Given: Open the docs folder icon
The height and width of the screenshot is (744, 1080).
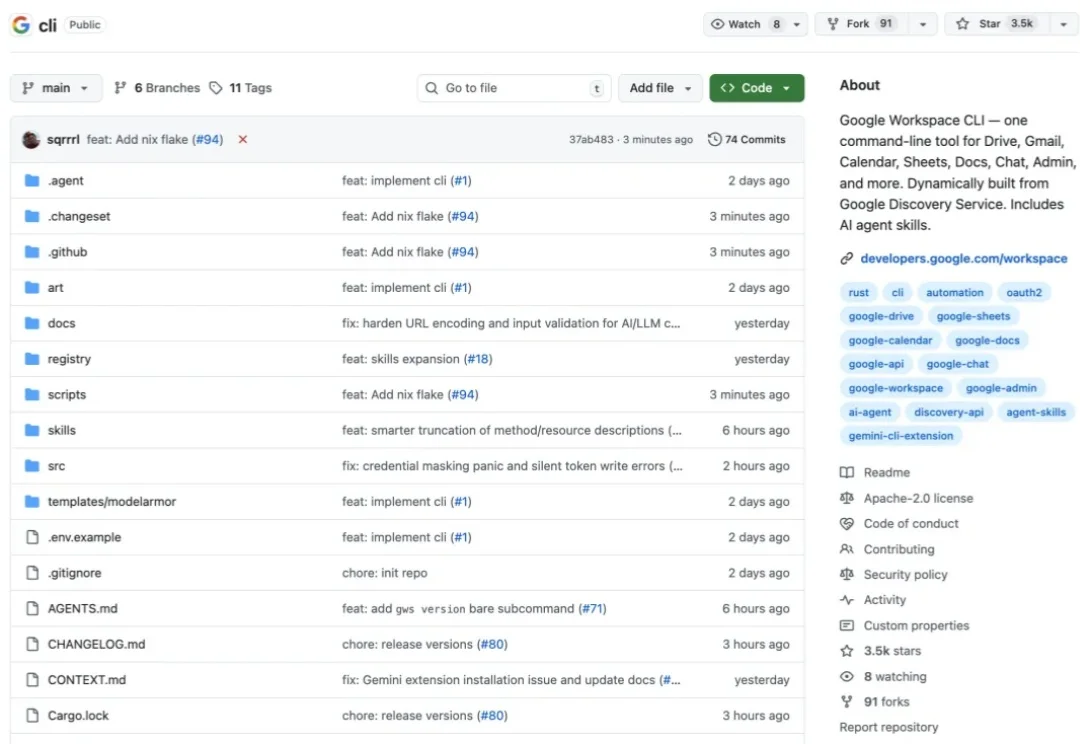Looking at the screenshot, I should point(32,323).
